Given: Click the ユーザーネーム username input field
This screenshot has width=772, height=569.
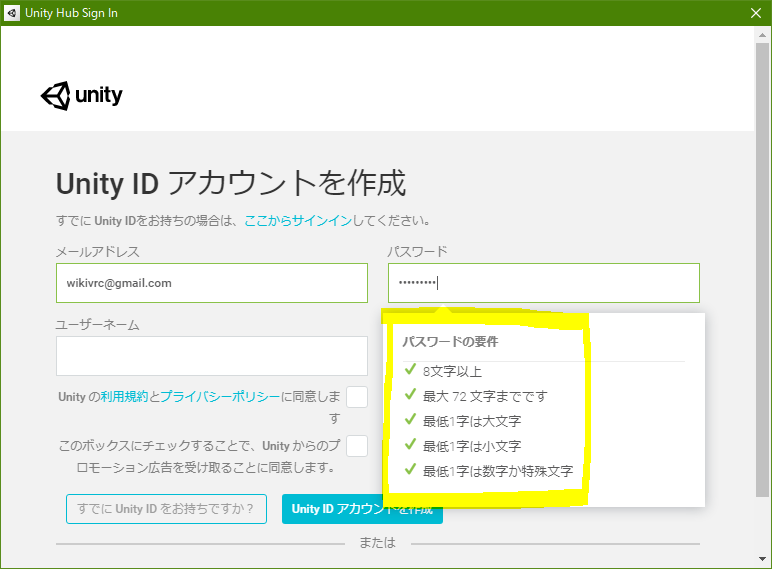Looking at the screenshot, I should click(x=212, y=356).
